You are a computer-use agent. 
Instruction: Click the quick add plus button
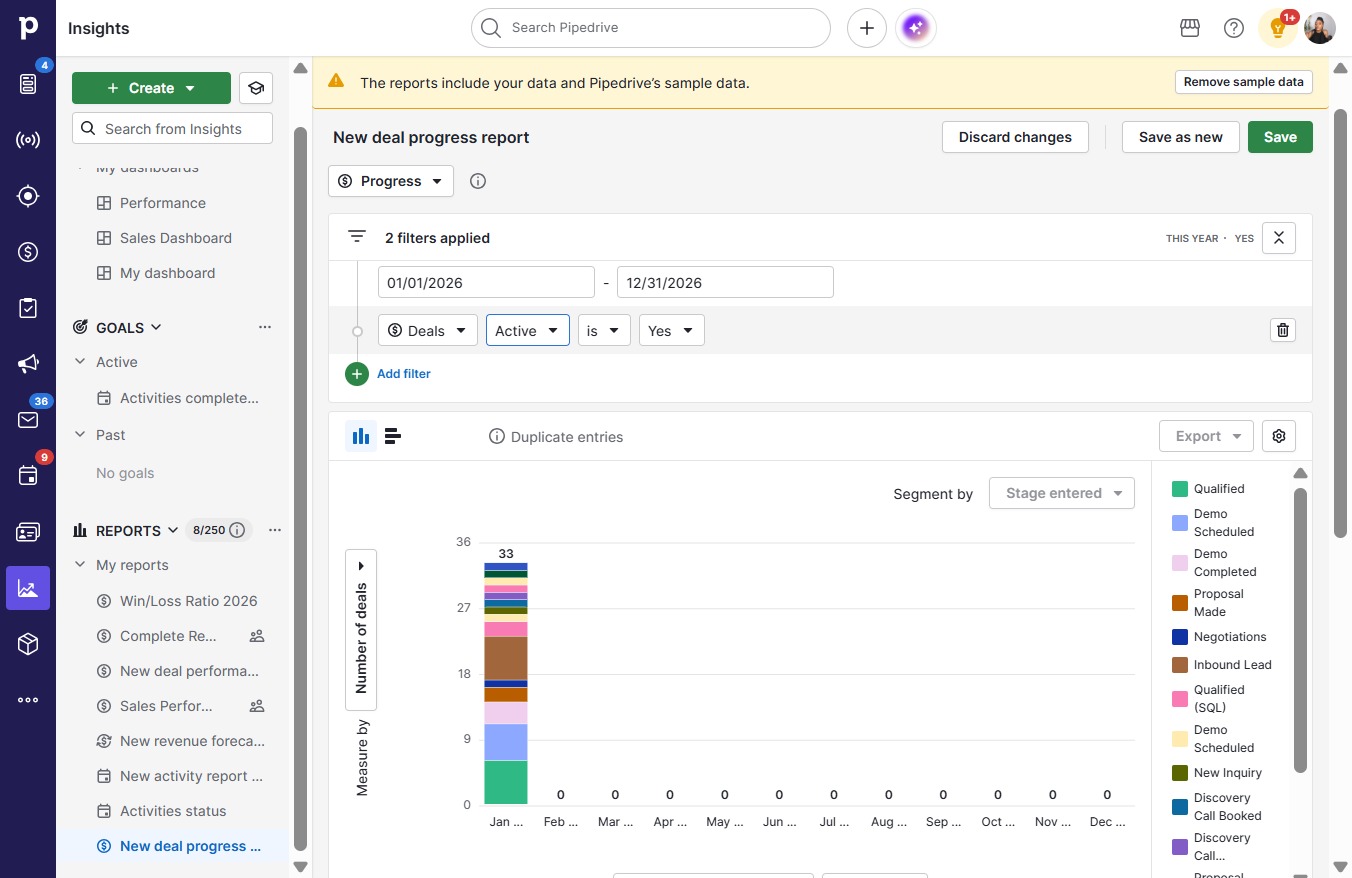click(x=867, y=28)
